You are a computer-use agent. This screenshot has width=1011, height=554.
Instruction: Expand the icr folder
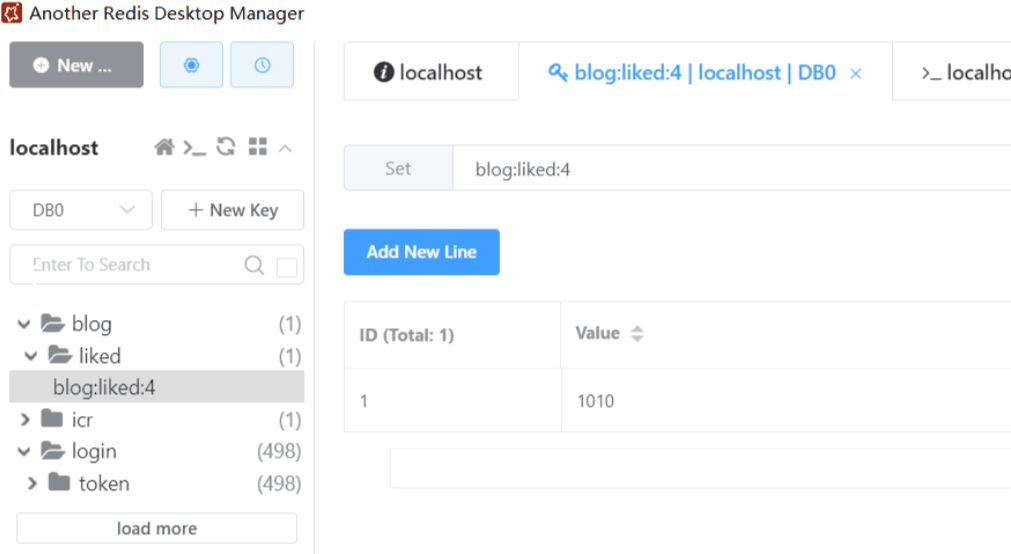coord(25,420)
